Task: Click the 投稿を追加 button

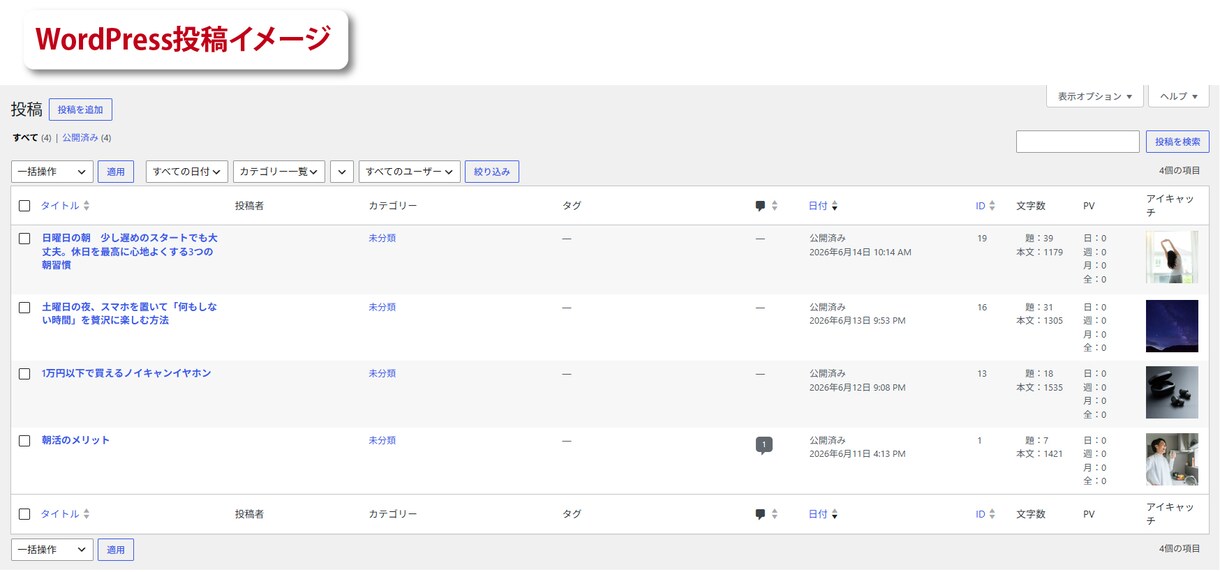Action: tap(80, 110)
